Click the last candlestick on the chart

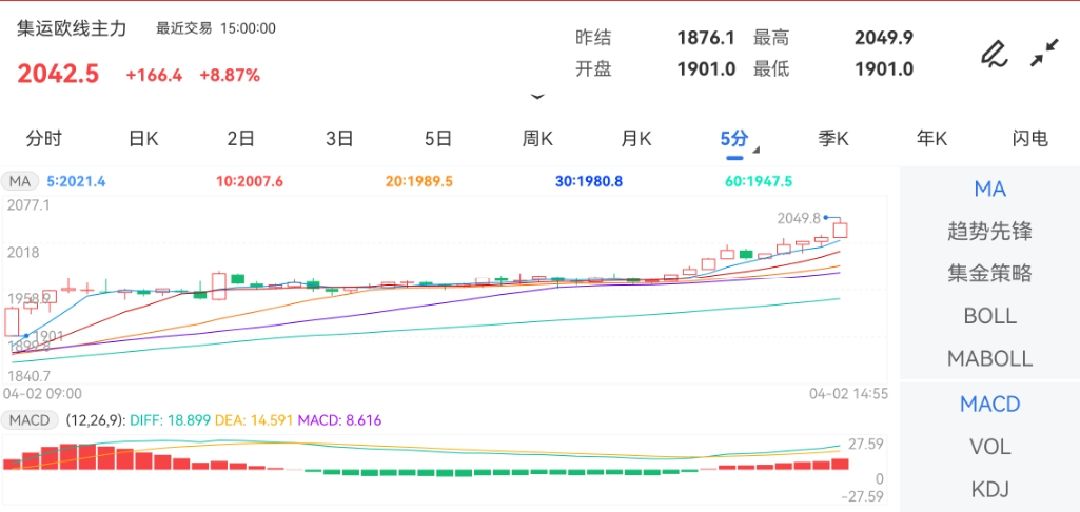click(x=840, y=229)
